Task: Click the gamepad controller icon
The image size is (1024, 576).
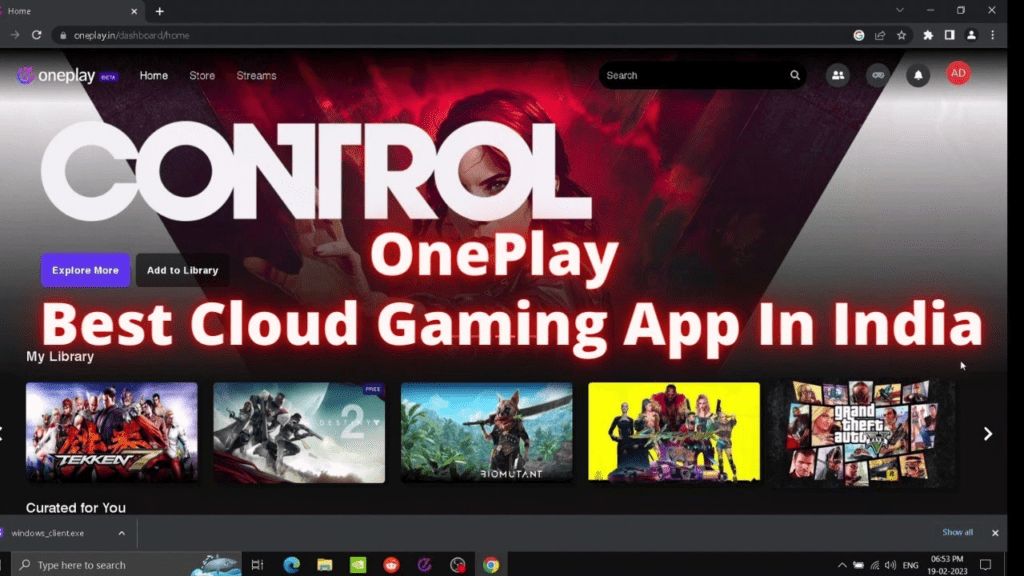Action: 877,75
